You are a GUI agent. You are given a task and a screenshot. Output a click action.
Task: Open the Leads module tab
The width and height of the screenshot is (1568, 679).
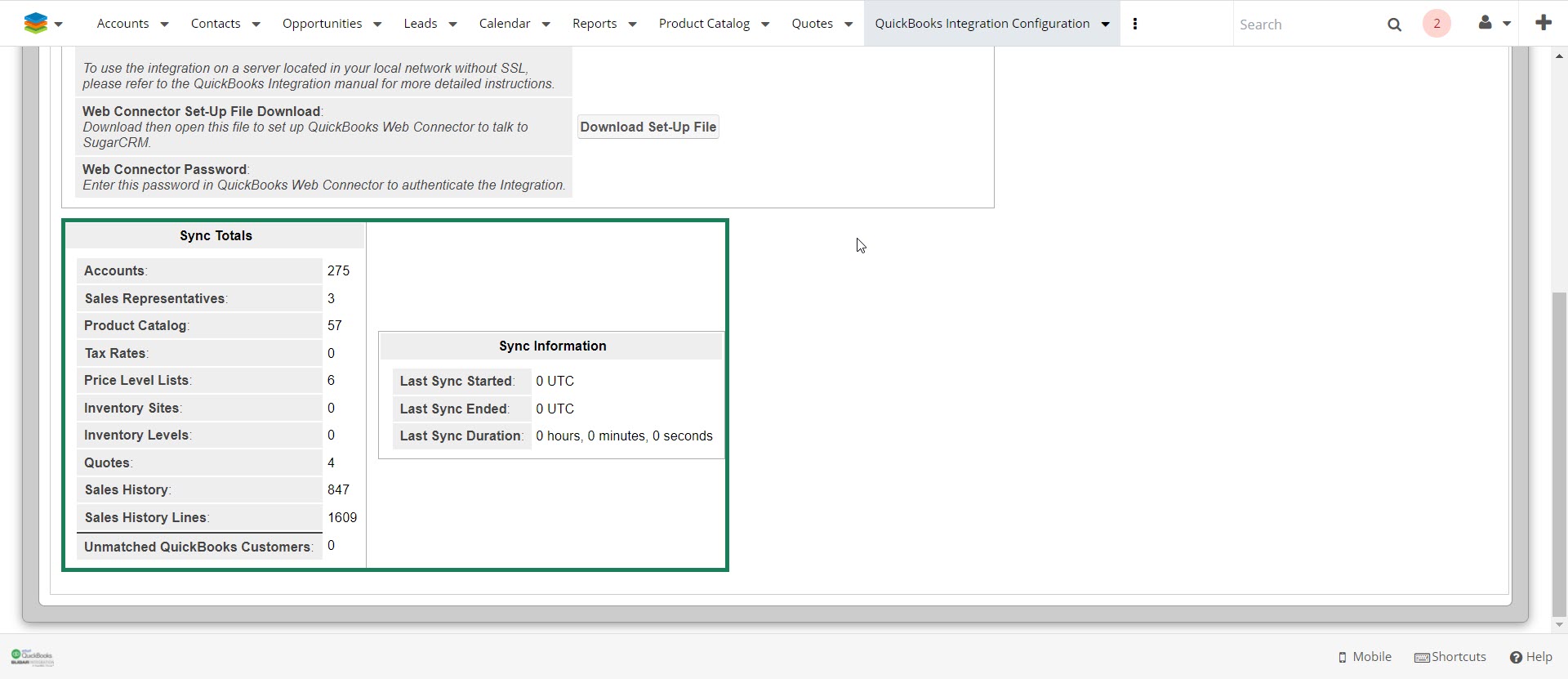click(x=420, y=24)
